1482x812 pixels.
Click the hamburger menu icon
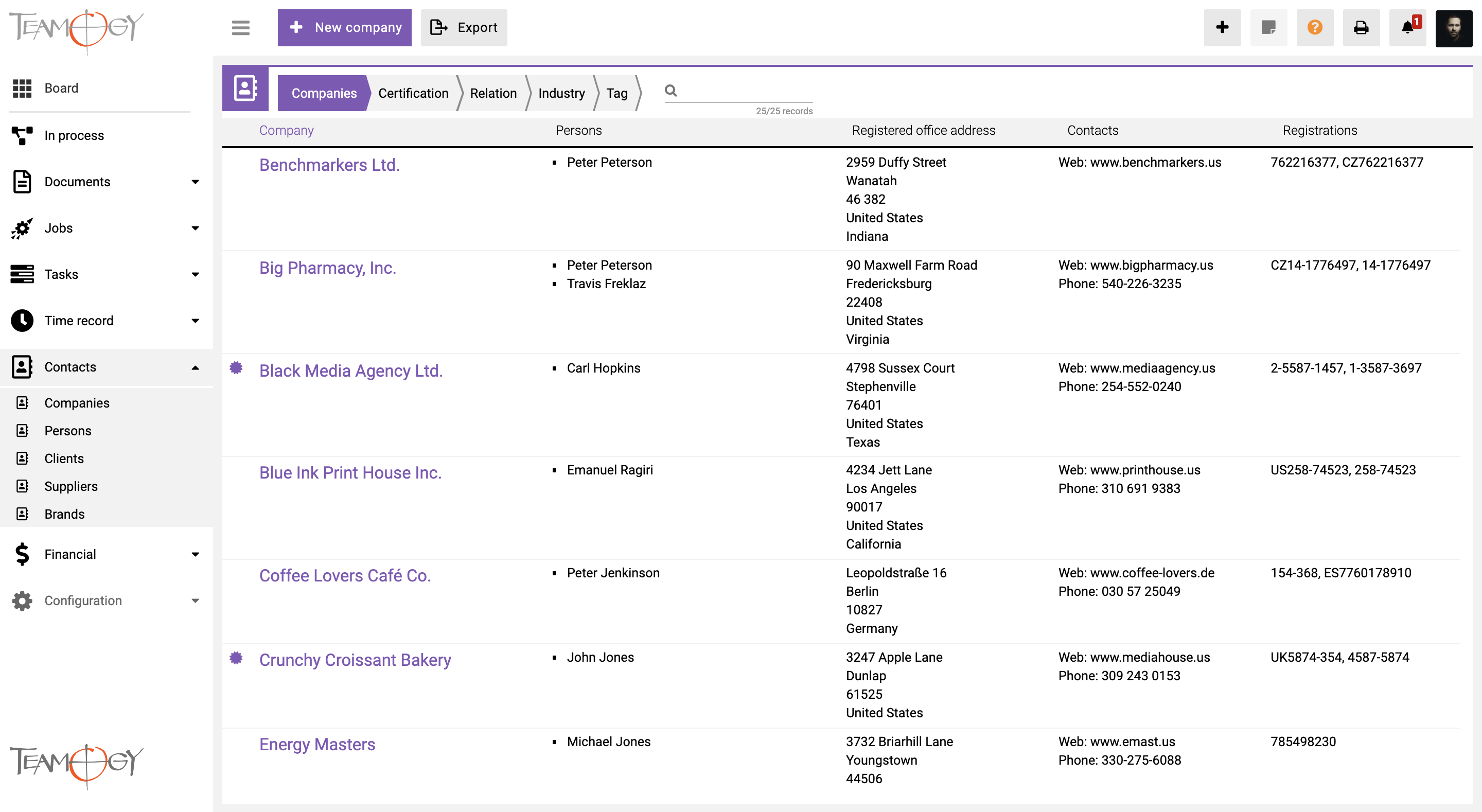240,27
